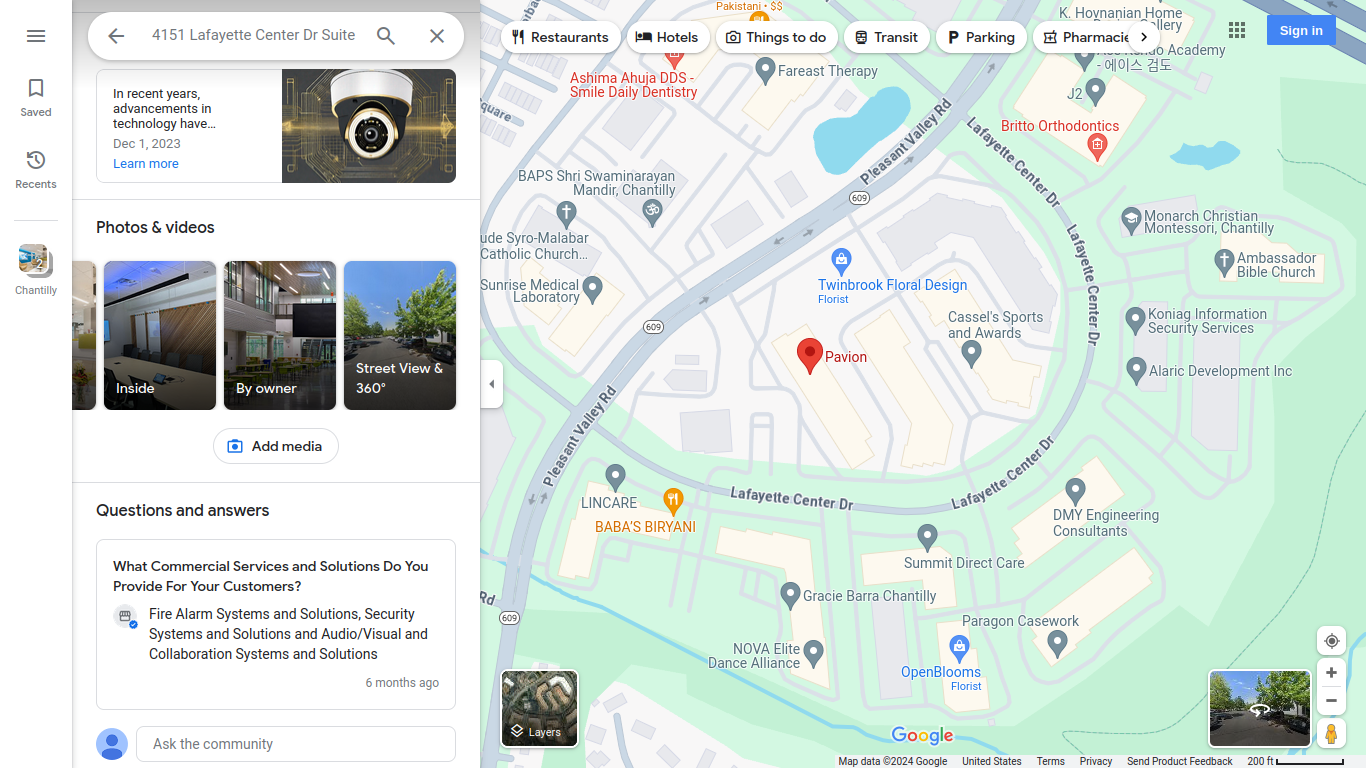
Task: Collapse the side panel arrow
Action: click(491, 384)
